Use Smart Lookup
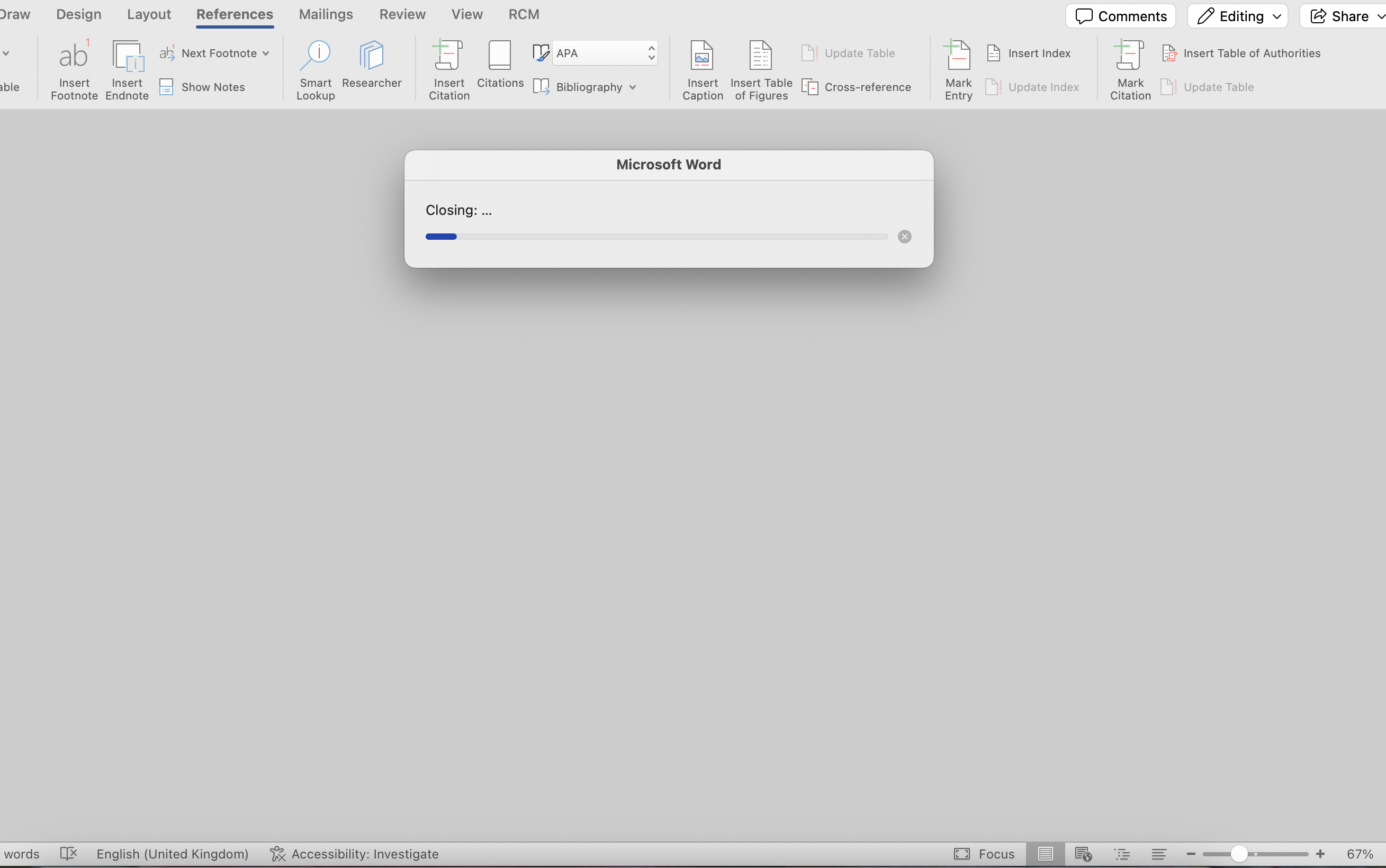The image size is (1386, 868). coord(314,69)
